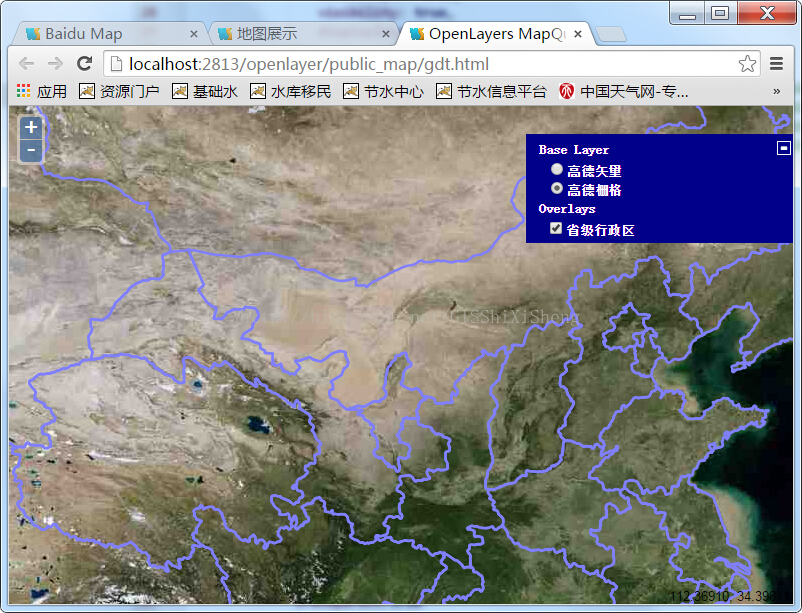Bookmark this page with star icon
The image size is (802, 613).
747,64
